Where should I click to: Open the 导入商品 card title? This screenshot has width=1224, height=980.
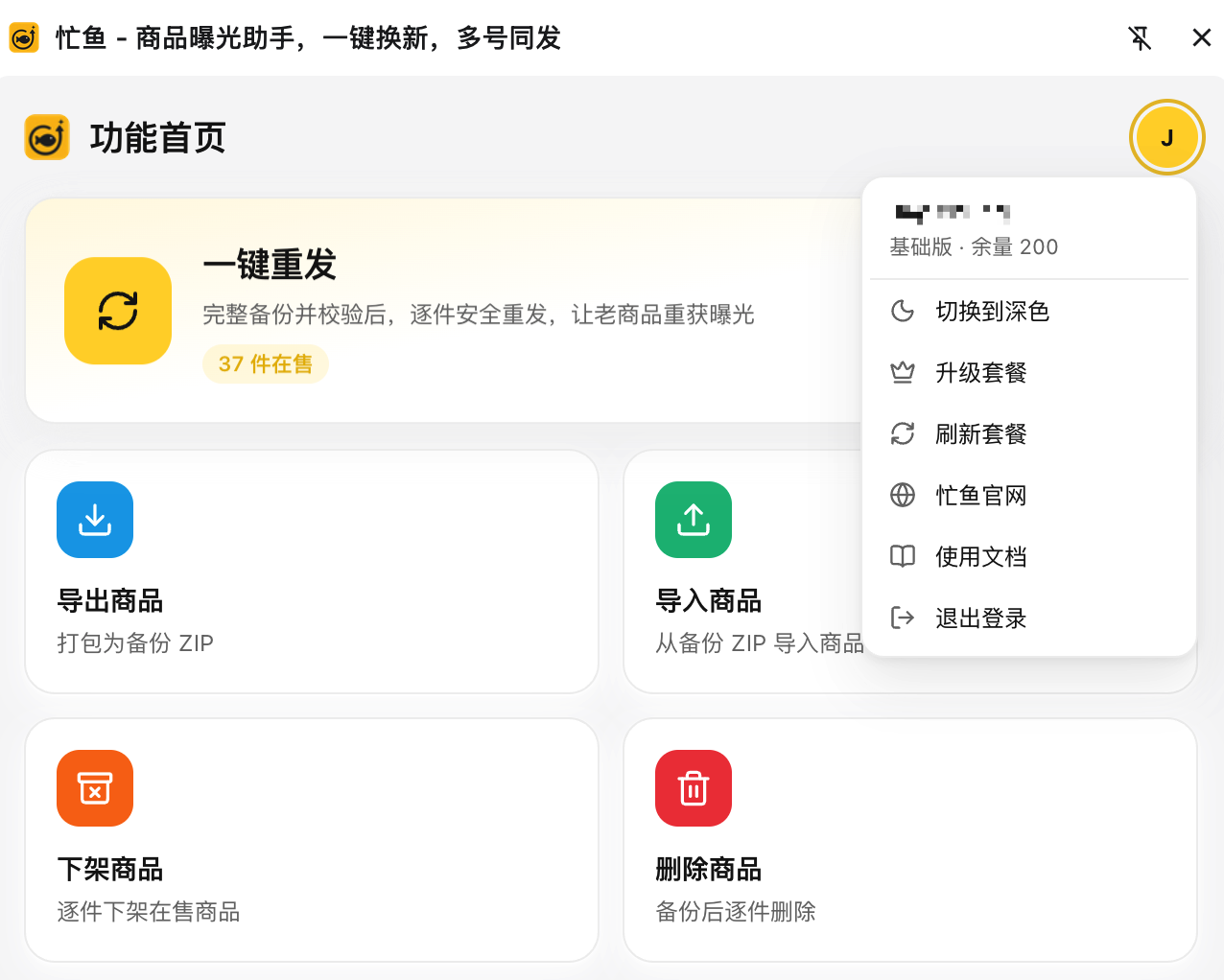point(709,601)
